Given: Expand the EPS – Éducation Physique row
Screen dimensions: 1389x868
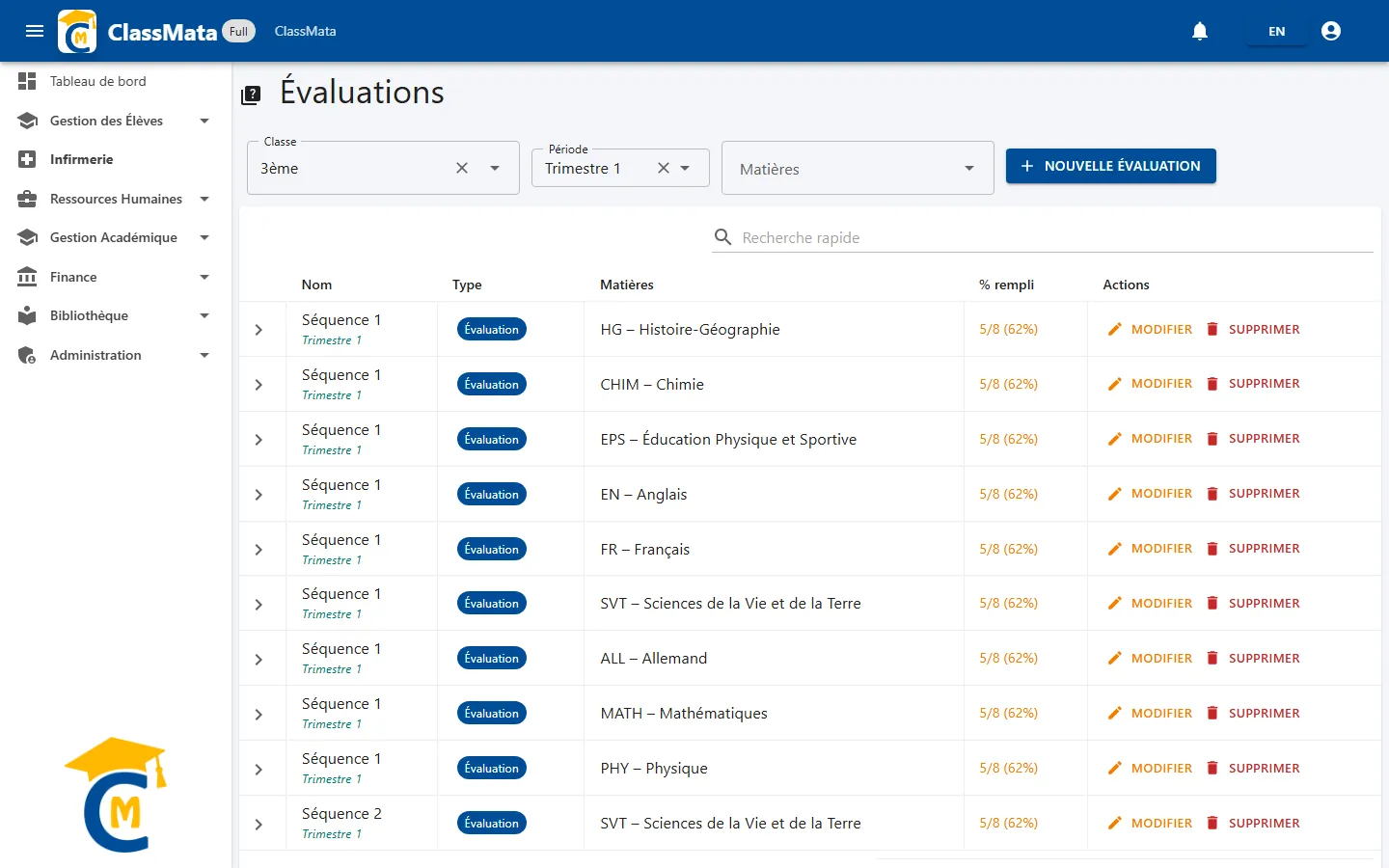Looking at the screenshot, I should point(259,440).
